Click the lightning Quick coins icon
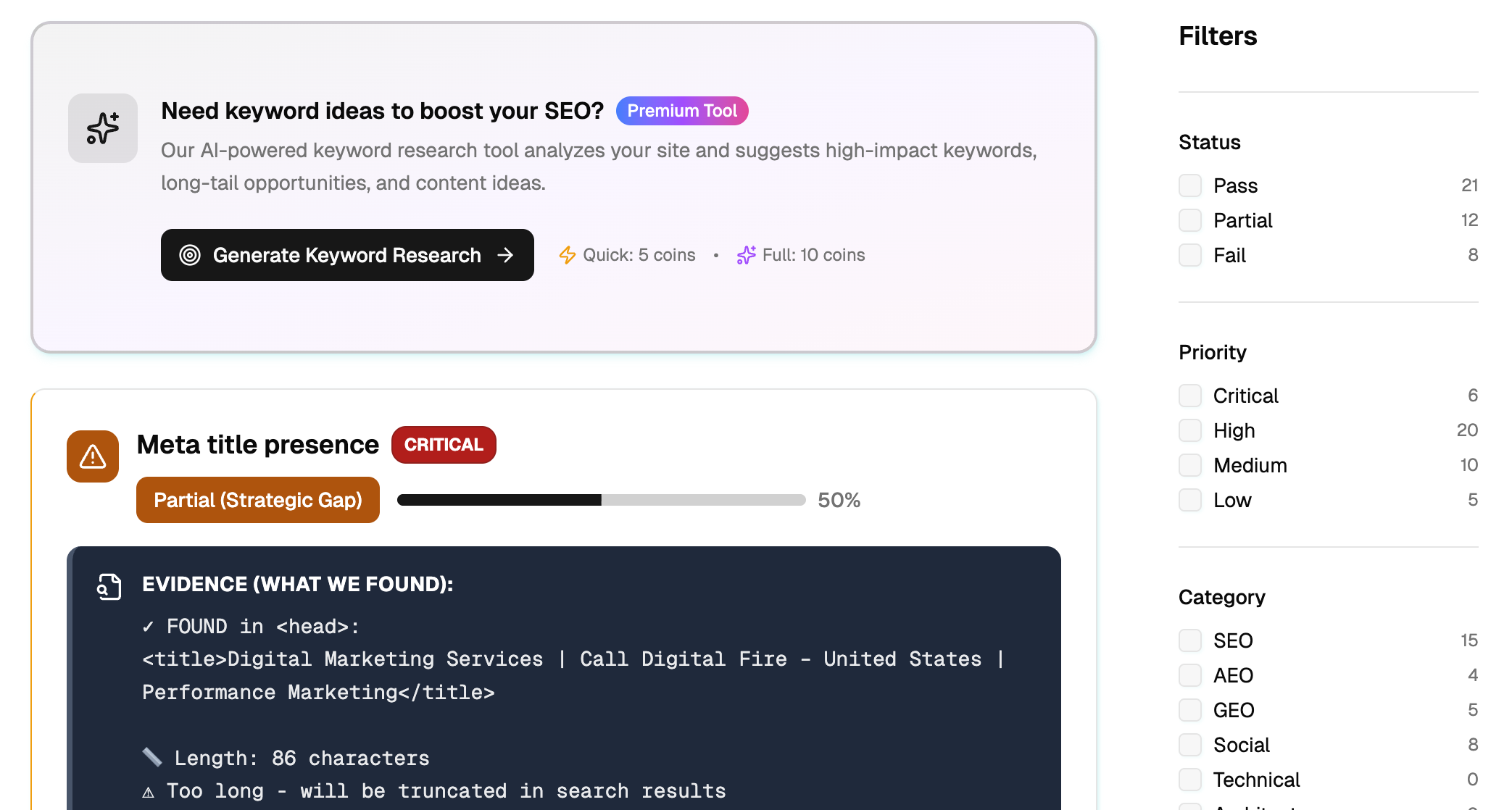 click(567, 255)
